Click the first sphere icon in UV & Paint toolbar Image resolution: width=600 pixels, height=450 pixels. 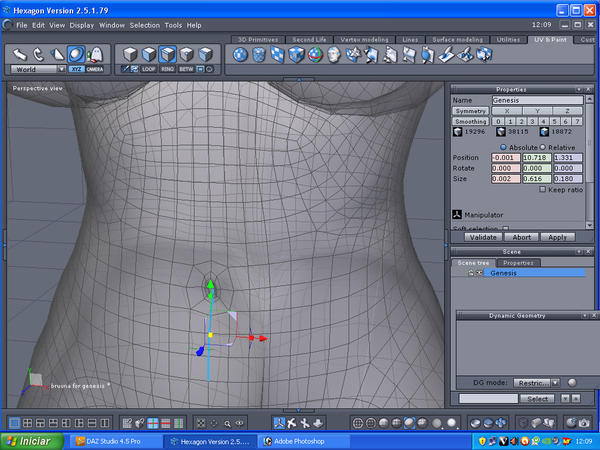pos(241,54)
